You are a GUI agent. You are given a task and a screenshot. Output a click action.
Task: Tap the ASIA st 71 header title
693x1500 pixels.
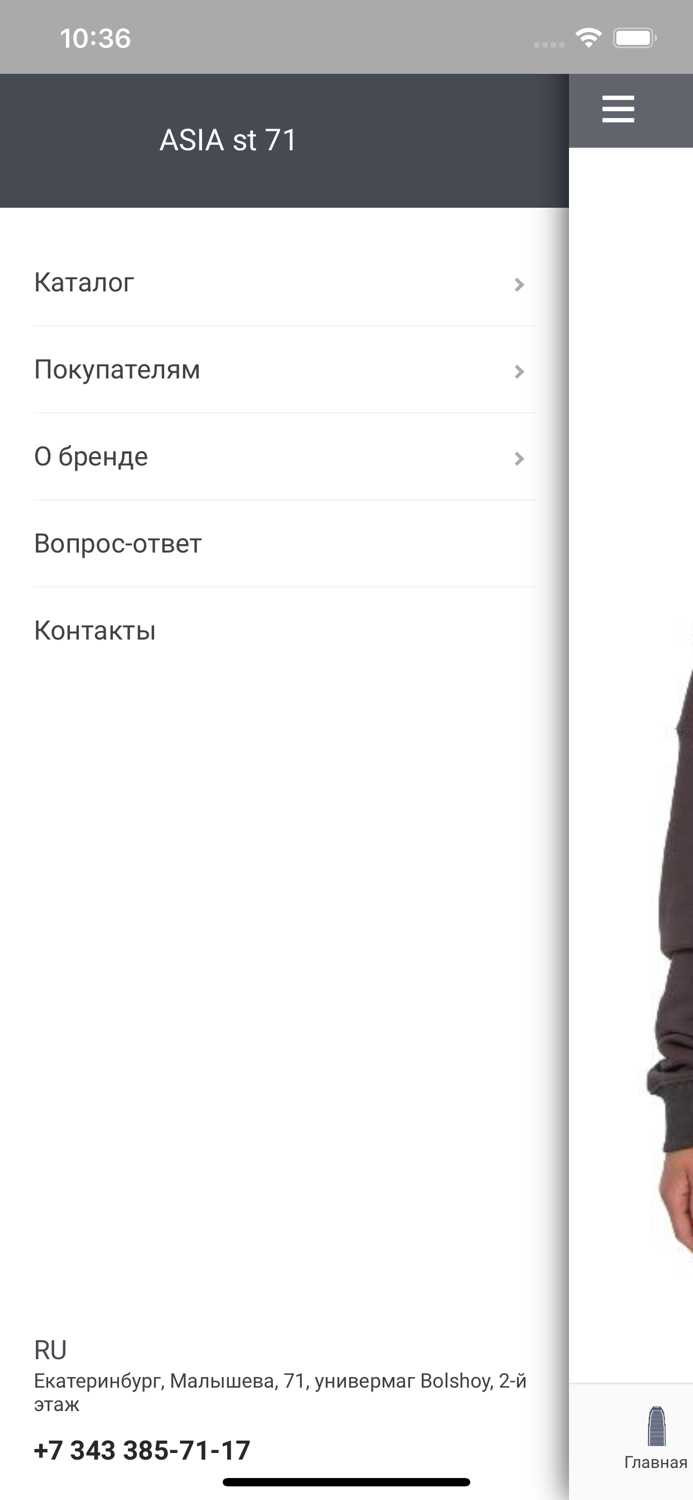coord(228,140)
